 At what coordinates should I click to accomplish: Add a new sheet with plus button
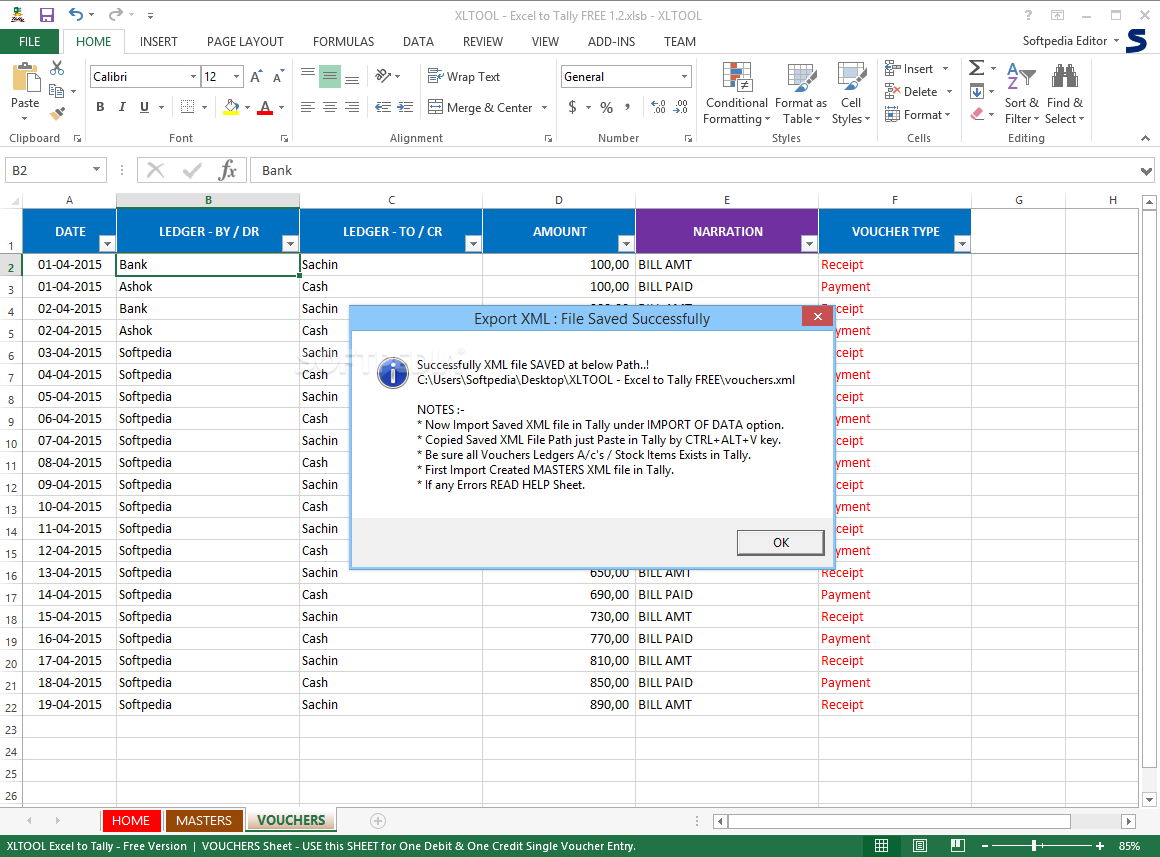tap(377, 821)
